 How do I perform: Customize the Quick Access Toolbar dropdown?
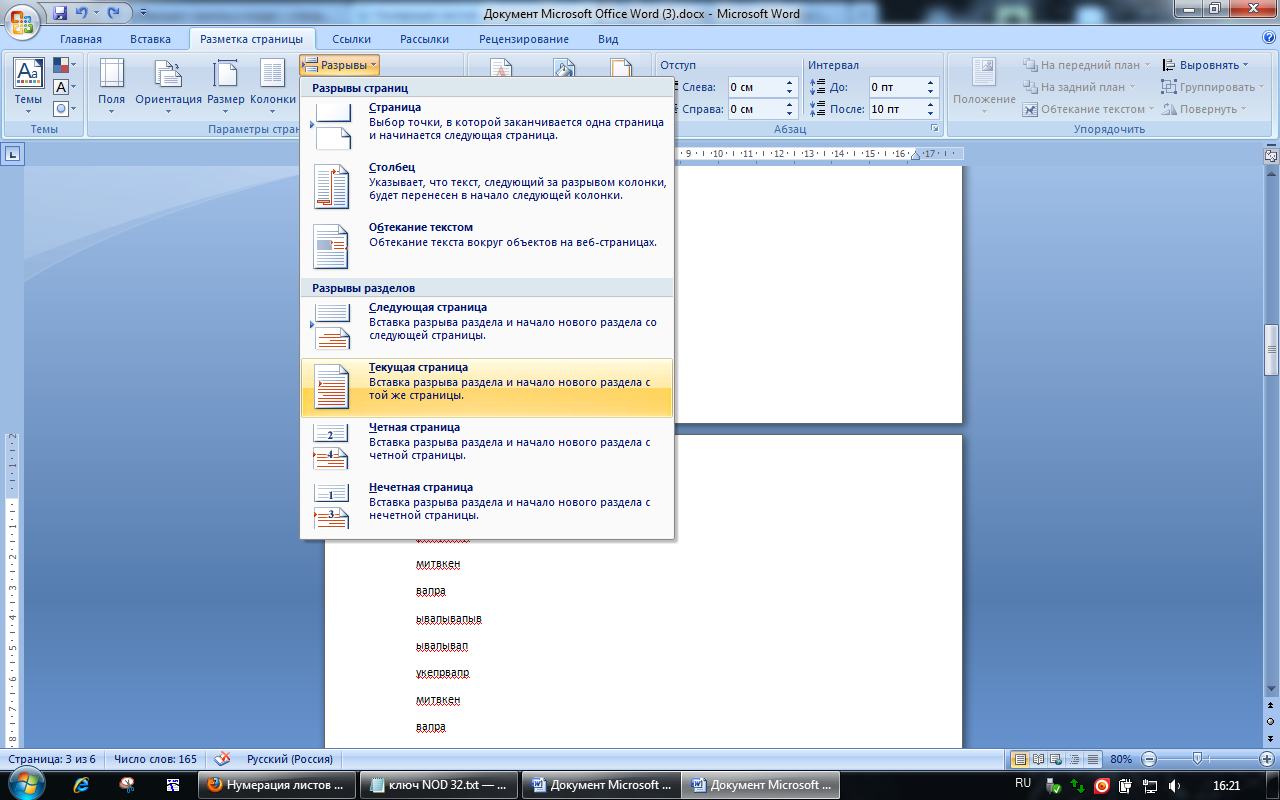click(143, 13)
